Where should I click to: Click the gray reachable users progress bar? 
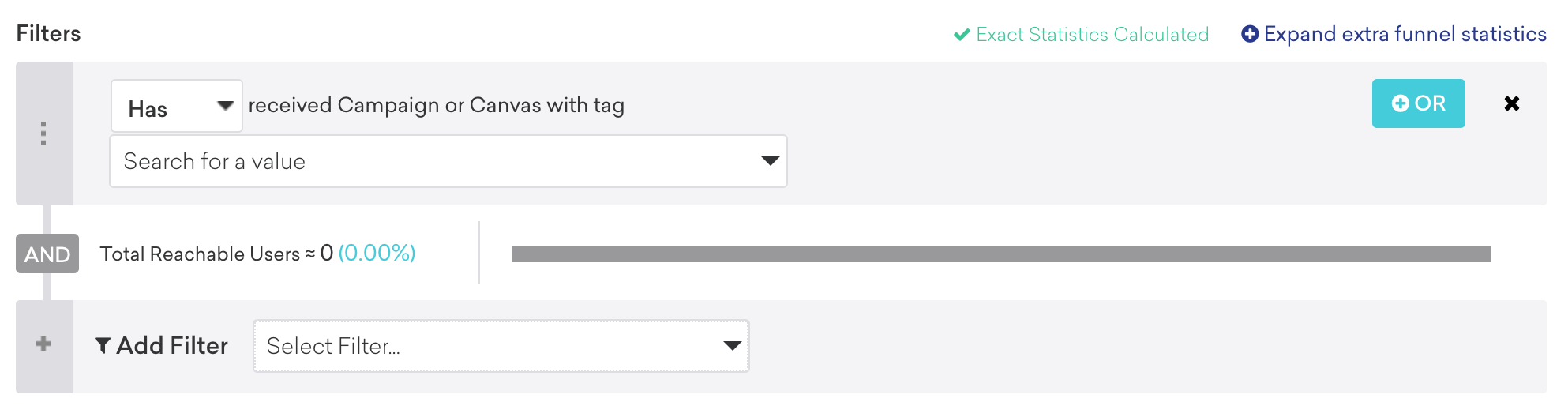tap(1000, 254)
